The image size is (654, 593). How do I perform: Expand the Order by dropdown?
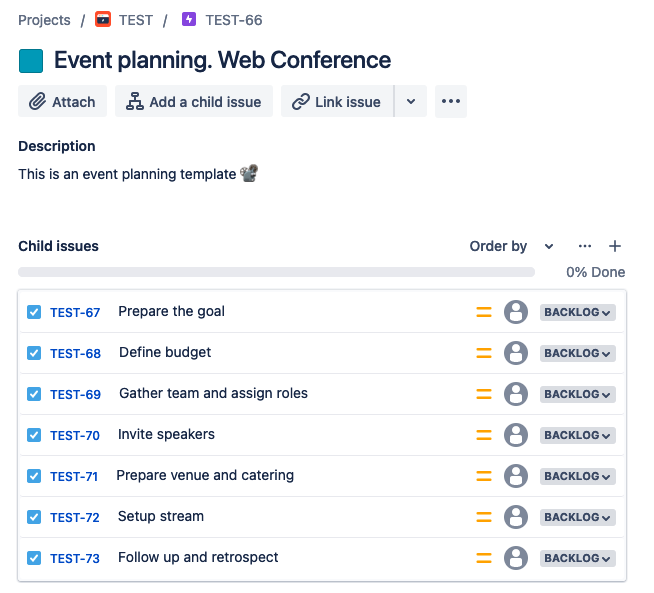[x=511, y=246]
